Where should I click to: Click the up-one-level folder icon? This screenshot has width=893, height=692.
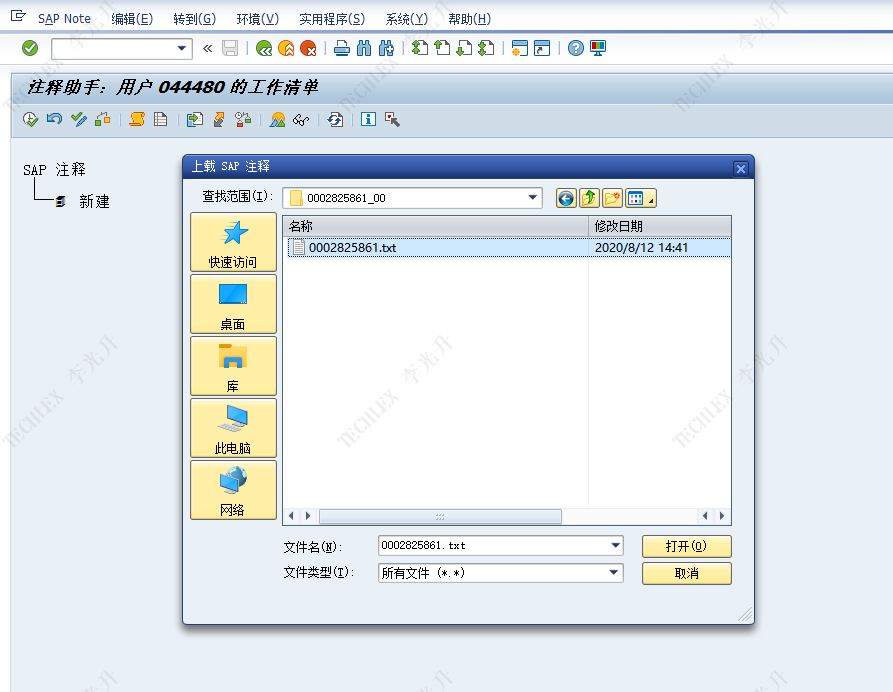pos(589,198)
